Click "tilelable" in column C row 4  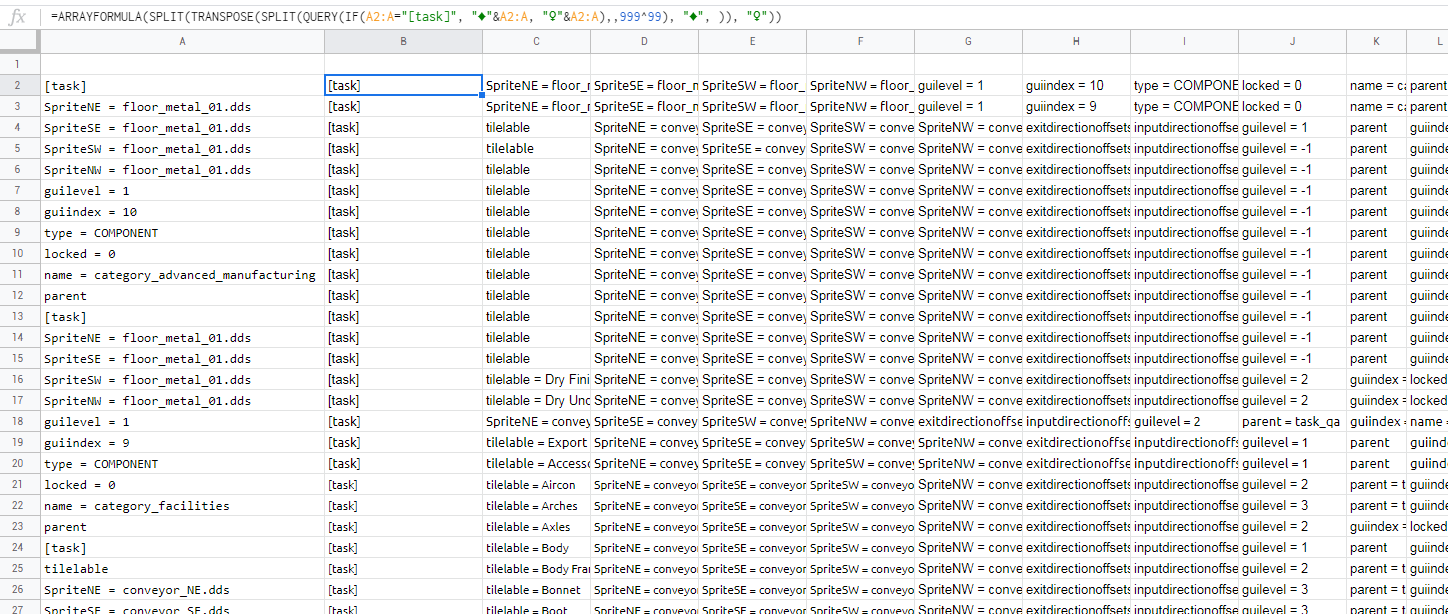[x=536, y=127]
